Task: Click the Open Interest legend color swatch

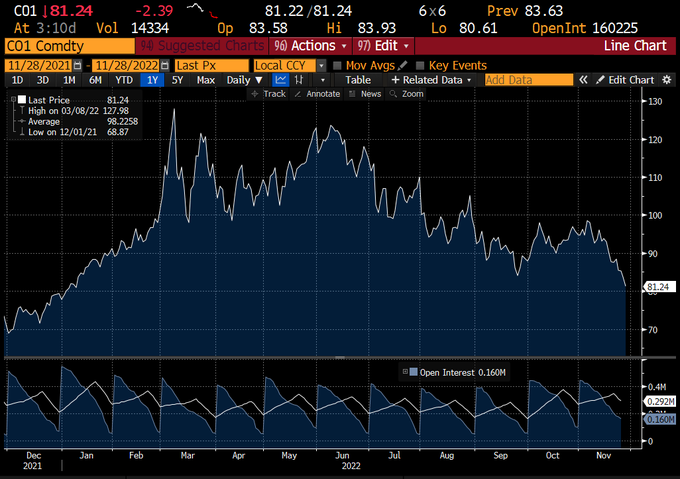Action: point(413,372)
